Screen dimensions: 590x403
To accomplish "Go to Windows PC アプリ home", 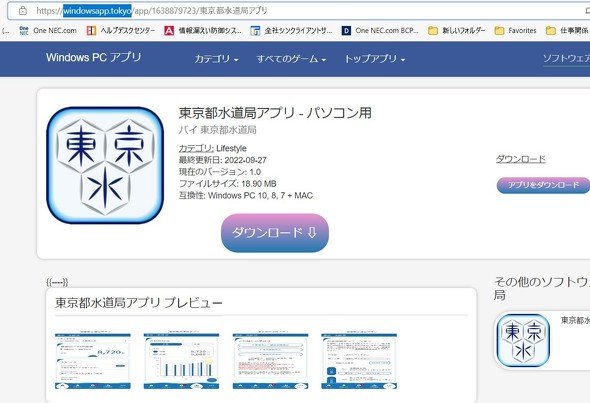I will 94,57.
